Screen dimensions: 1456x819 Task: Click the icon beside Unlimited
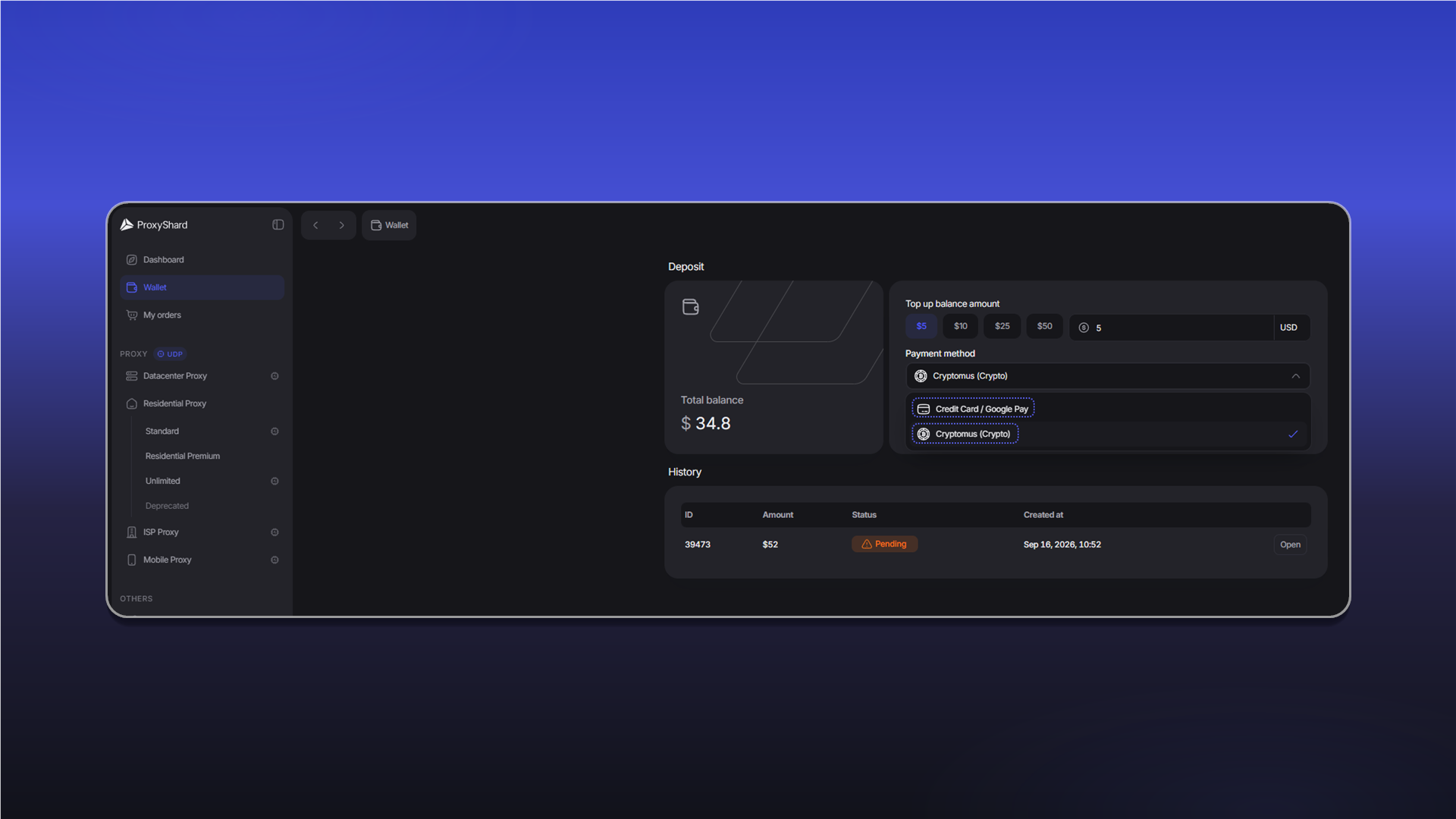click(275, 482)
